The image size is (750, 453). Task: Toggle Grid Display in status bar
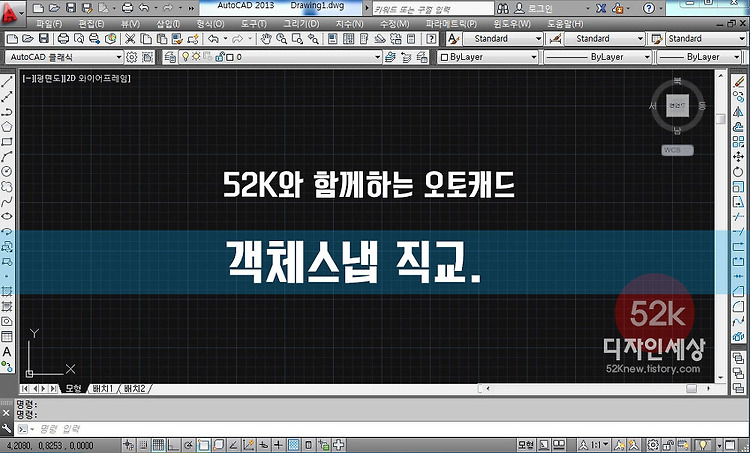click(x=158, y=445)
